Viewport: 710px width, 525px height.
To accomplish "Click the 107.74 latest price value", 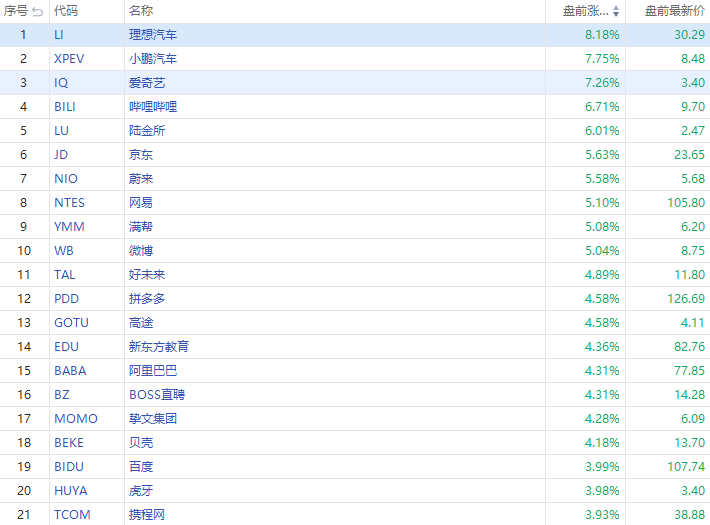I will pyautogui.click(x=686, y=467).
